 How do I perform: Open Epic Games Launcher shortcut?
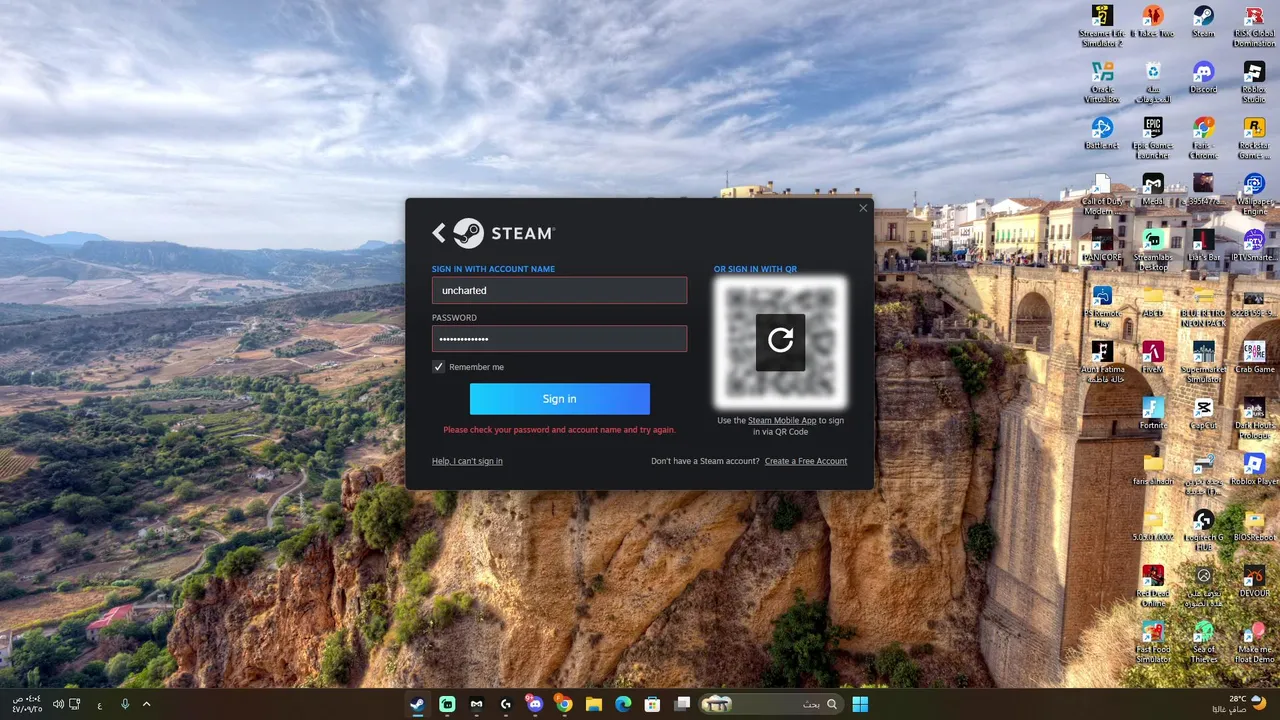click(x=1153, y=137)
